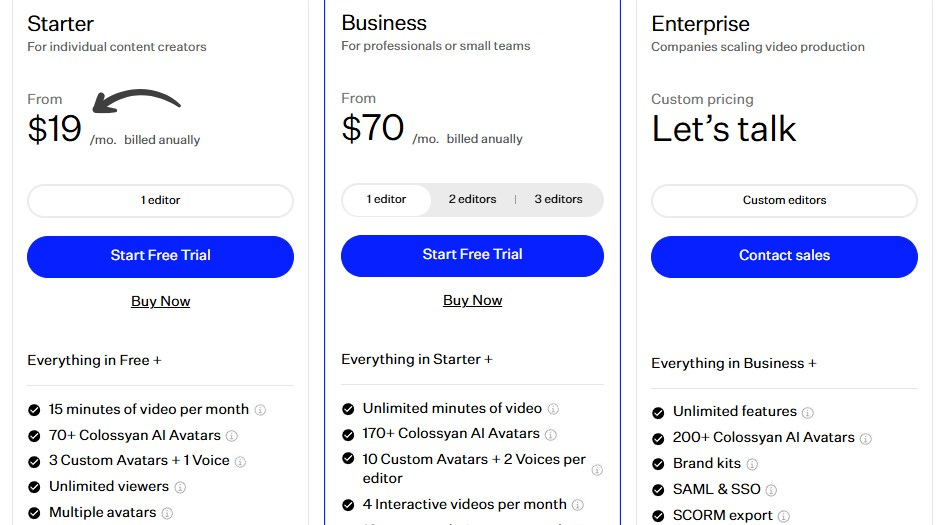The image size is (946, 525).
Task: Open info icon beside Unlimited minutes of video
Action: pyautogui.click(x=553, y=409)
